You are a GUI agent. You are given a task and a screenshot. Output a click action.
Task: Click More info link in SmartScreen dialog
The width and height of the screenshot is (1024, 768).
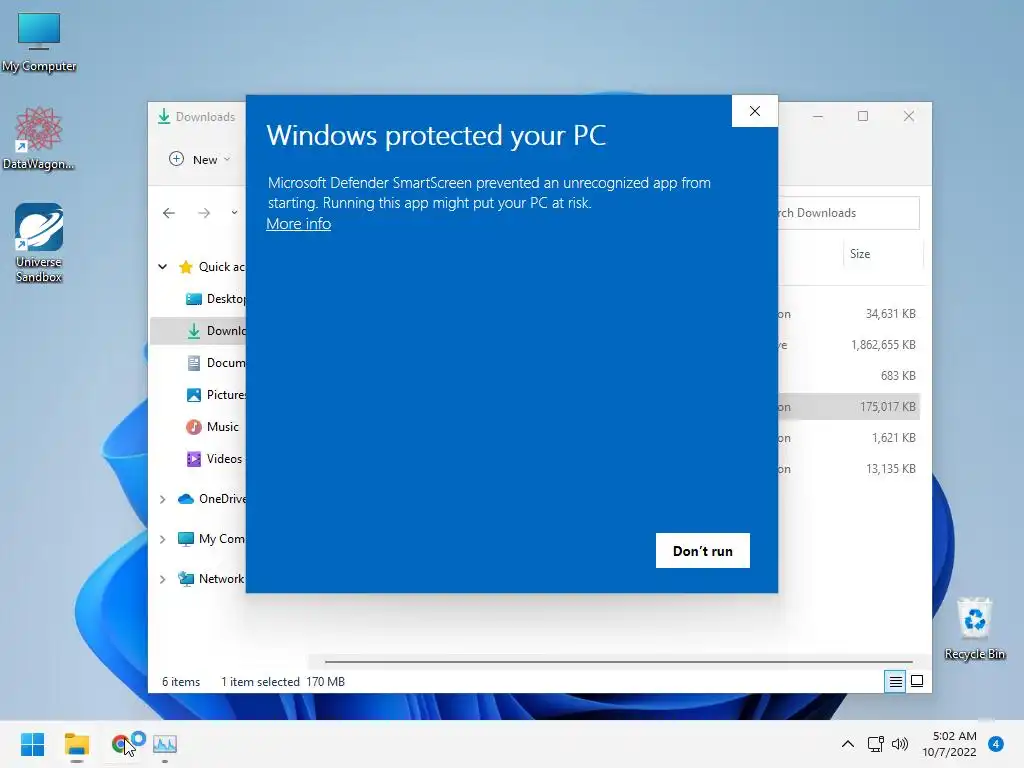(x=298, y=224)
